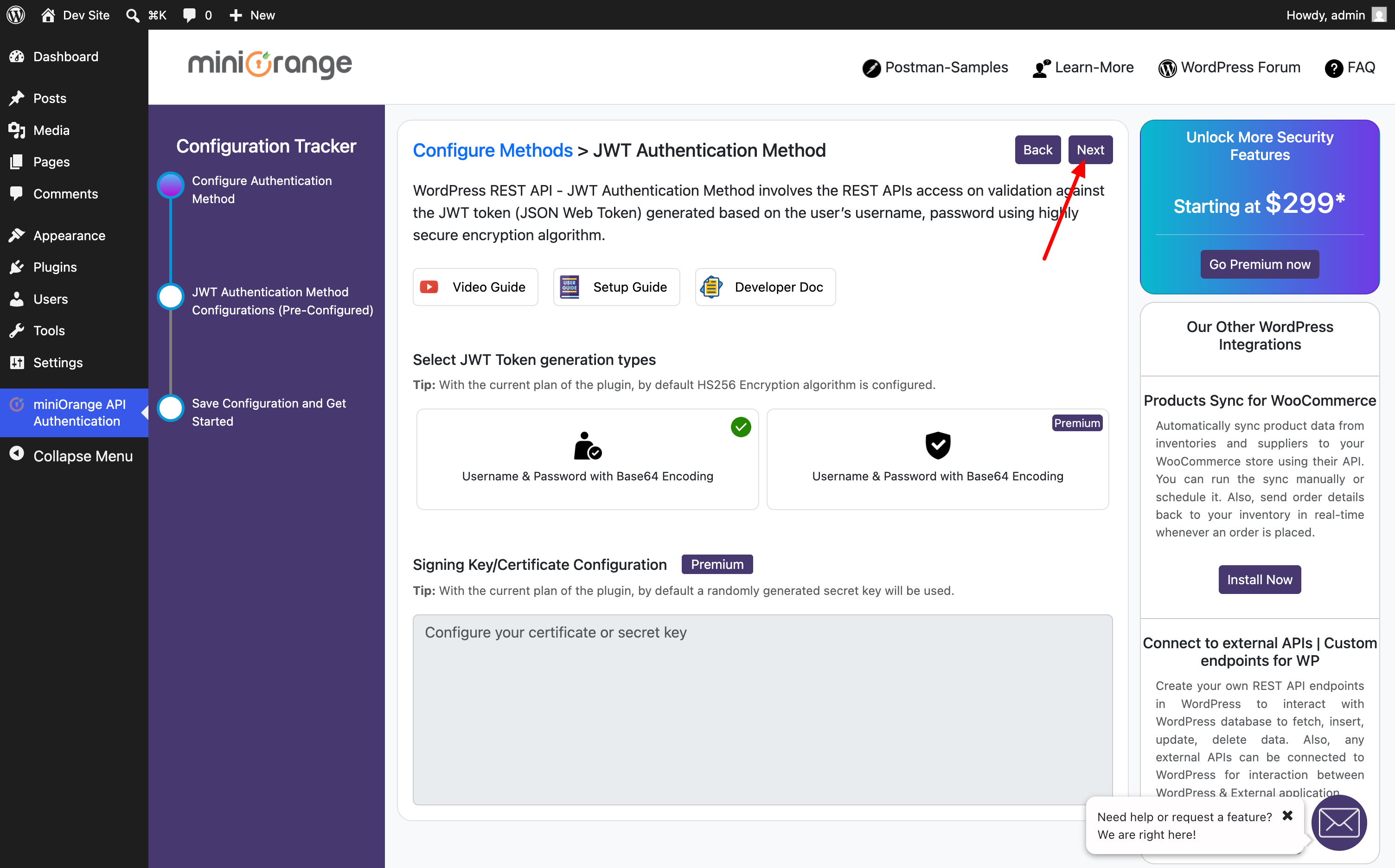
Task: Click the Setup Guide book icon
Action: [x=570, y=287]
